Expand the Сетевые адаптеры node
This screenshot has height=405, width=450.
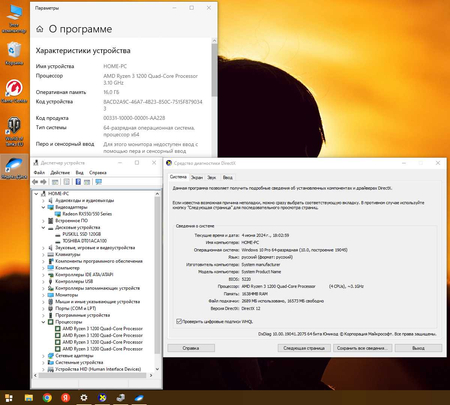[43, 356]
